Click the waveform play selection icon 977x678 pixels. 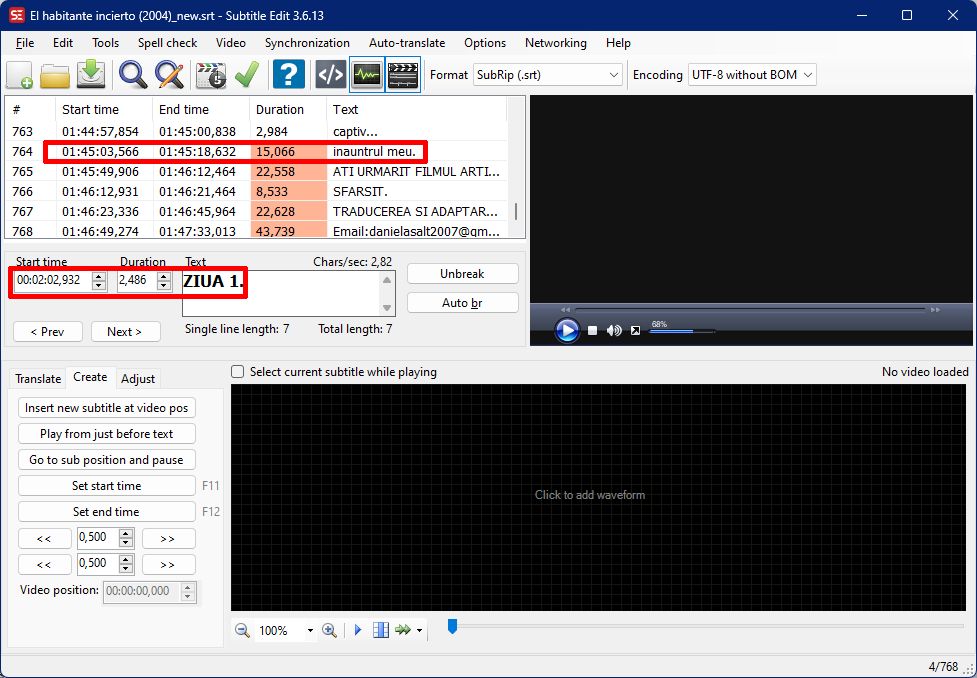(x=358, y=630)
